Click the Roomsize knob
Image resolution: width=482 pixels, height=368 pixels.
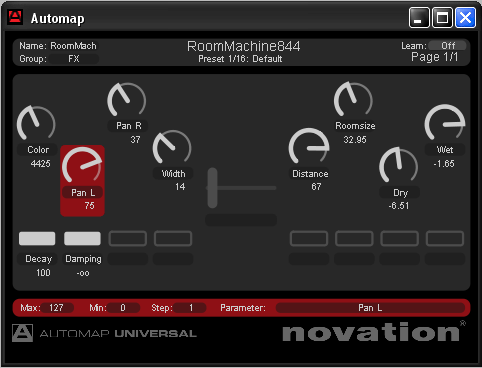click(353, 100)
